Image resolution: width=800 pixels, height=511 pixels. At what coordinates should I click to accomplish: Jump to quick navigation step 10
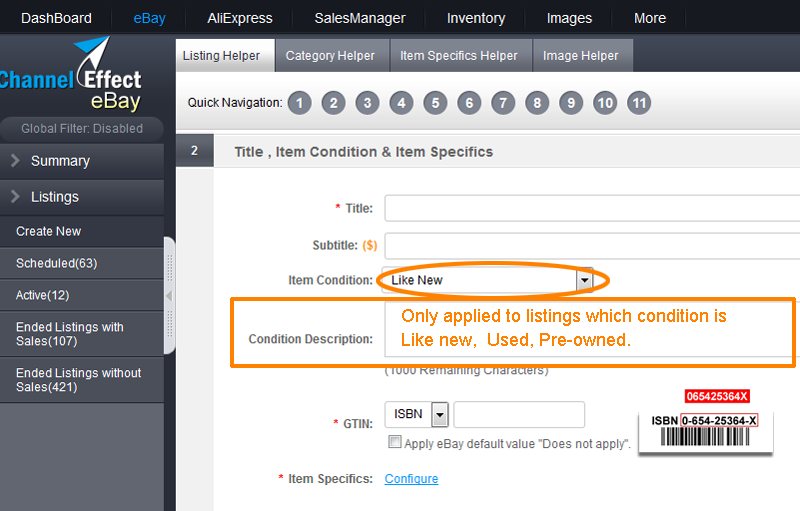tap(605, 103)
